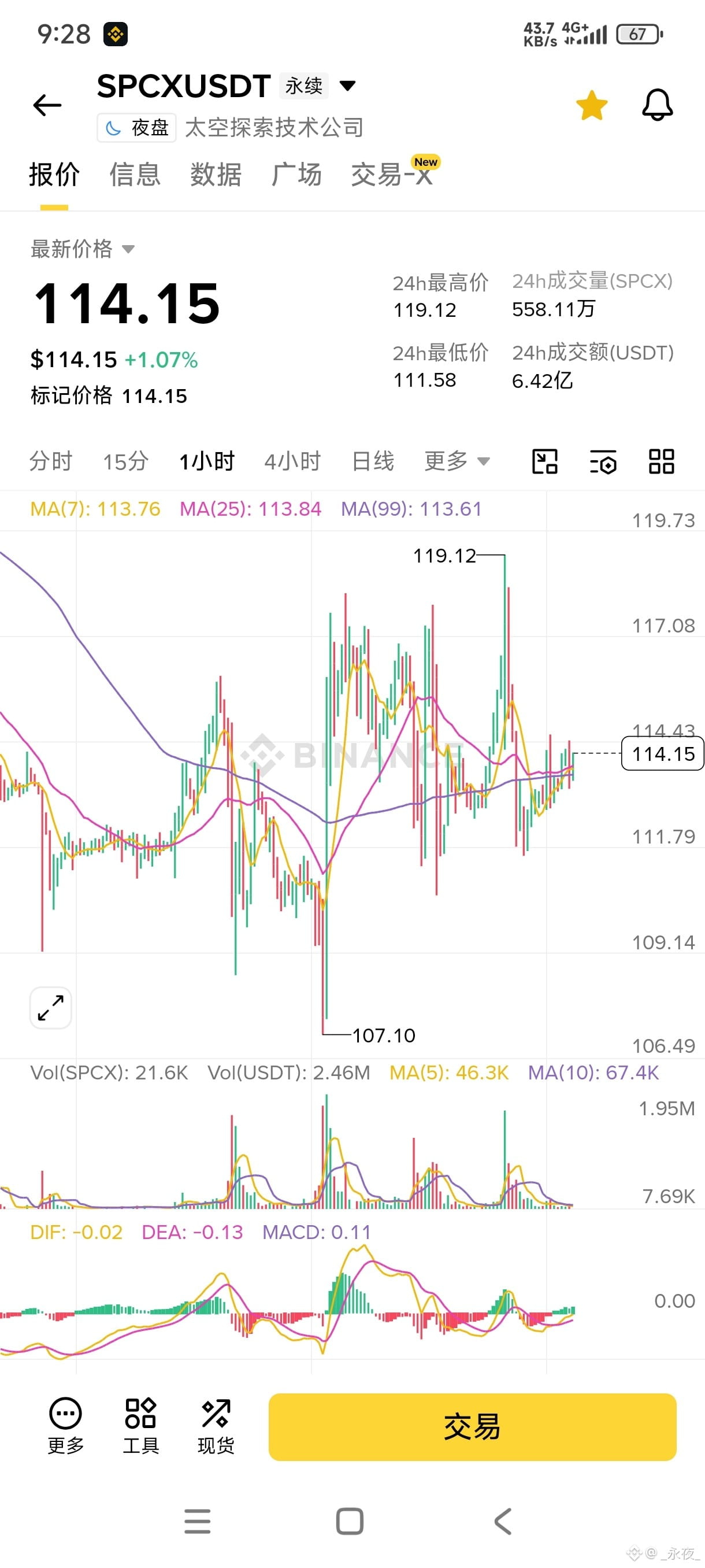The image size is (705, 1568).
Task: Tap the 24h成交量 value 558.11万
Action: click(x=554, y=309)
